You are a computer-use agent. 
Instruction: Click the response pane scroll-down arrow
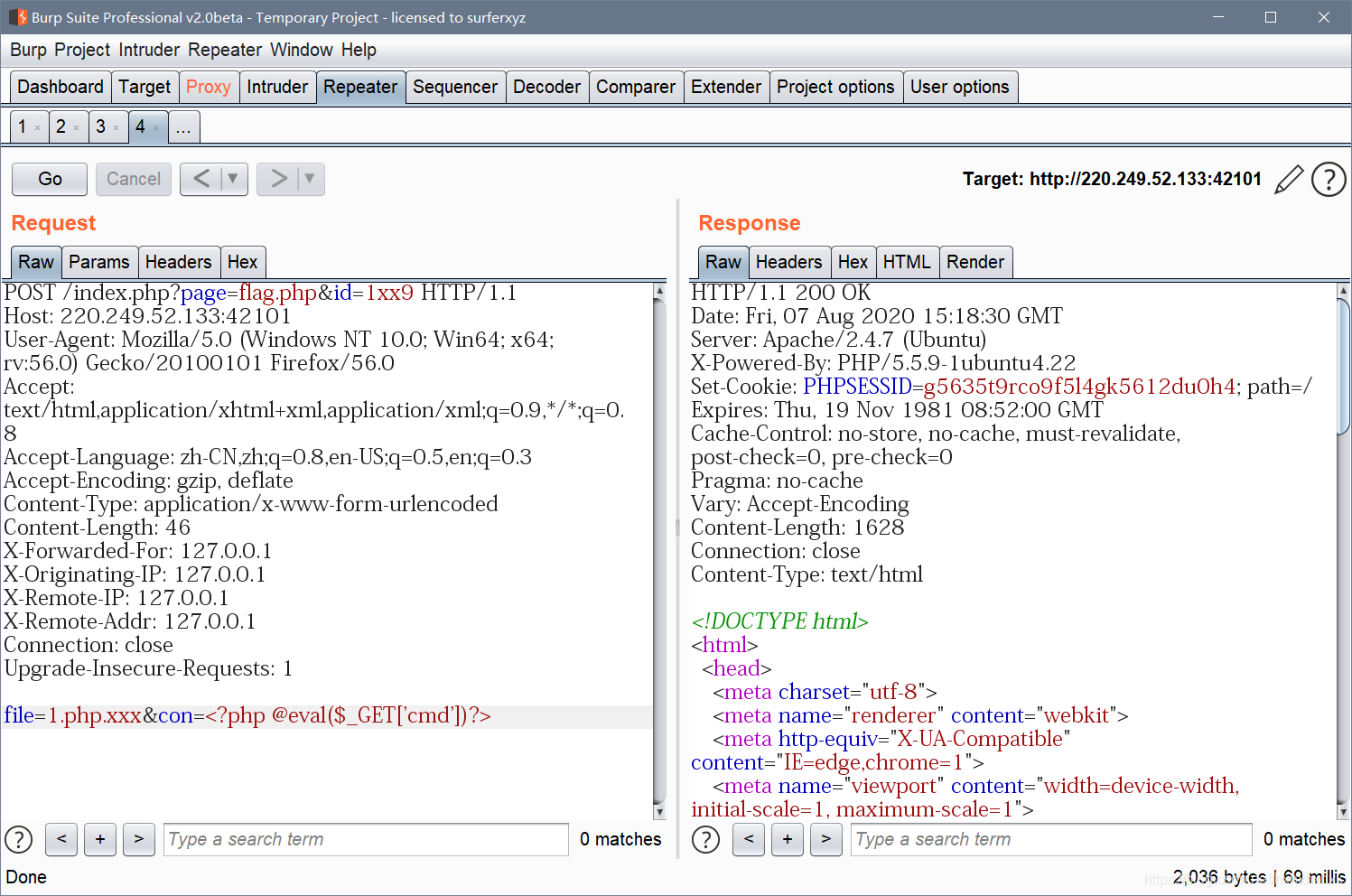coord(1344,811)
